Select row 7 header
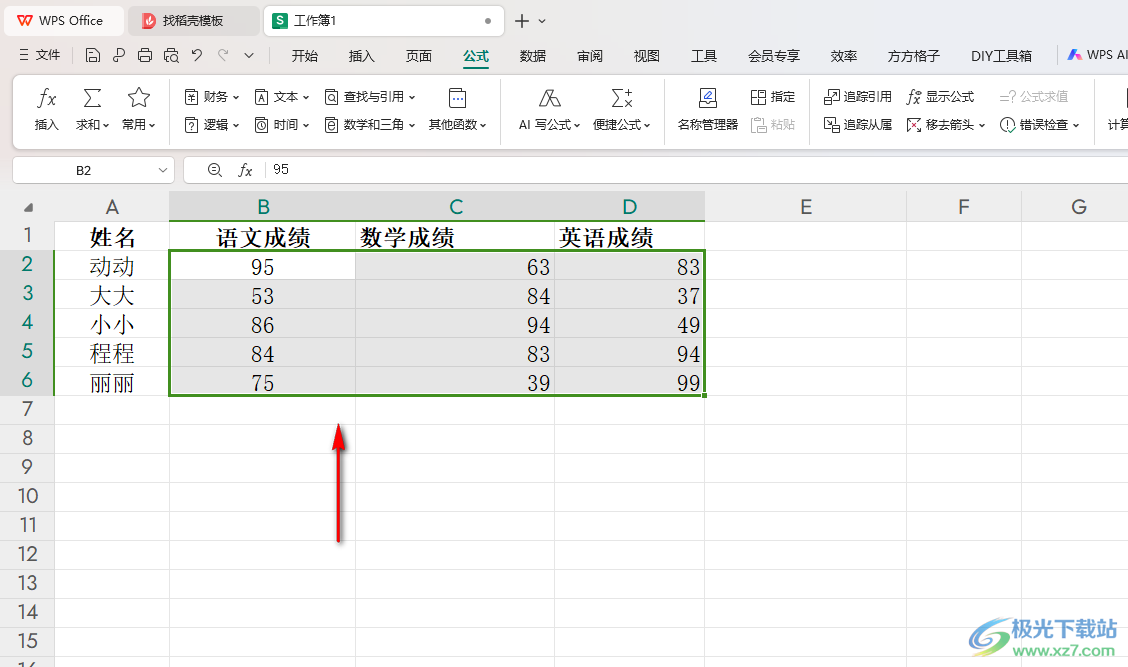Image resolution: width=1128 pixels, height=667 pixels. point(27,409)
